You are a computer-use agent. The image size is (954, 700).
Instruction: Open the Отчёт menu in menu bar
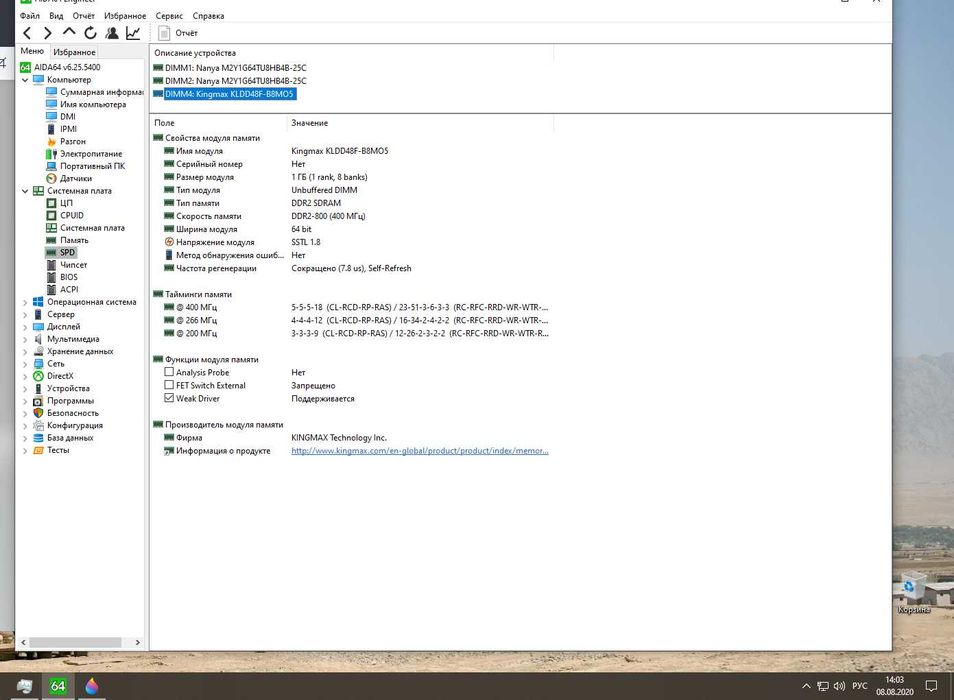pos(83,16)
